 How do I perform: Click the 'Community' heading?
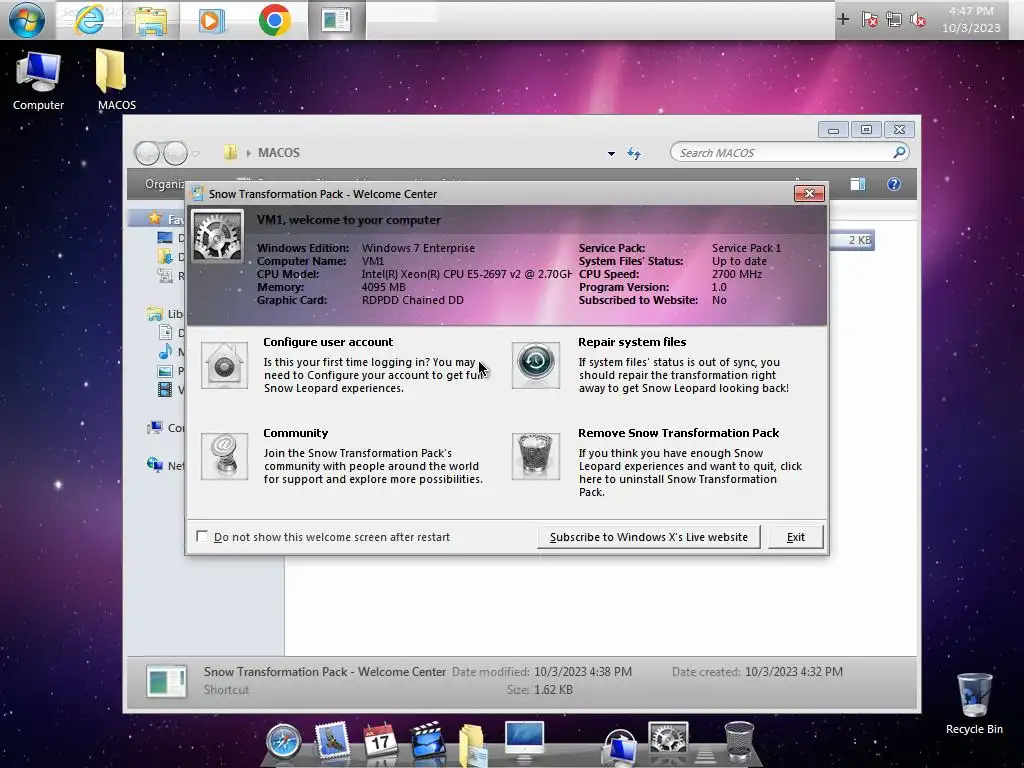295,433
